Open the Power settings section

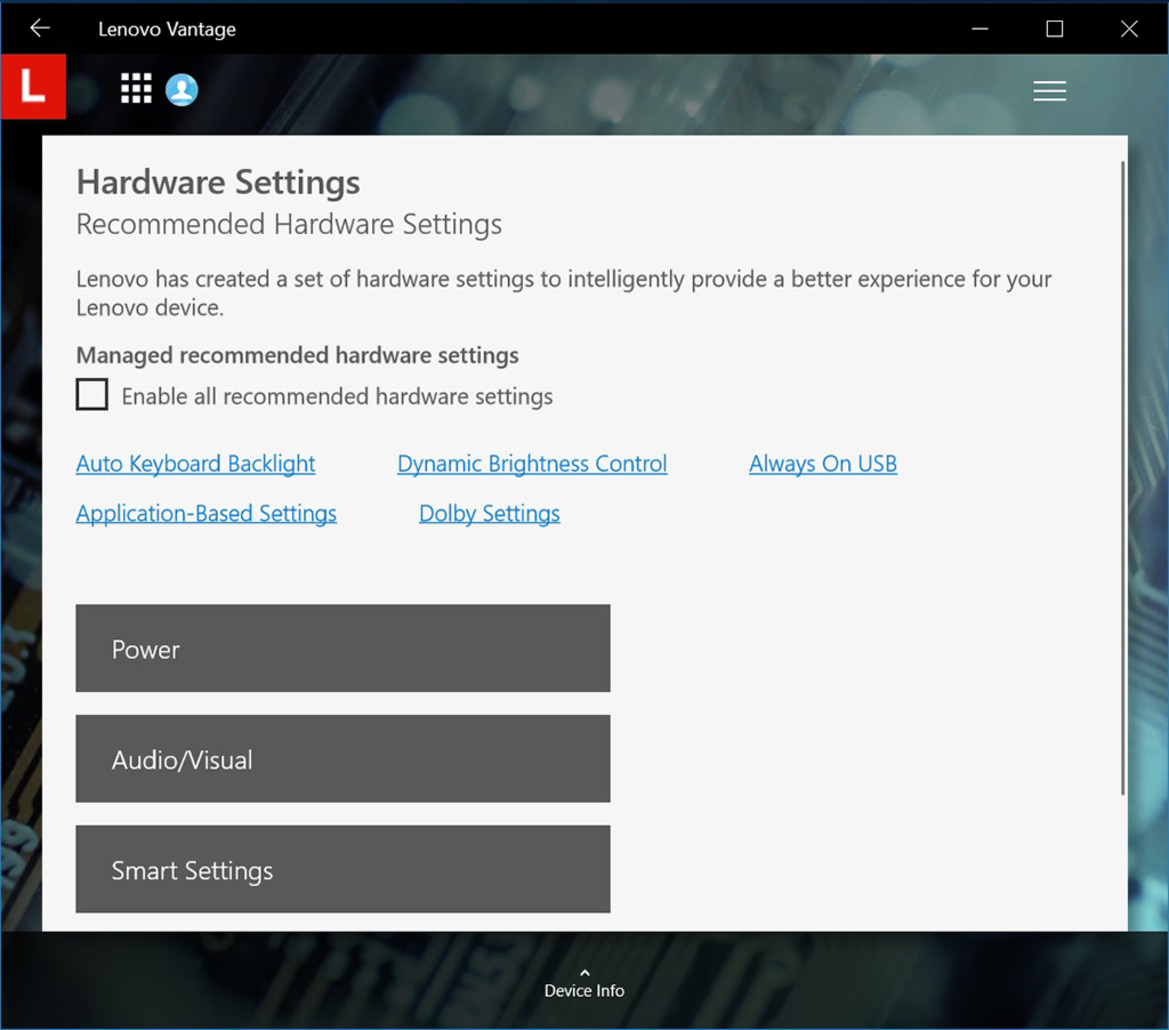click(x=343, y=648)
